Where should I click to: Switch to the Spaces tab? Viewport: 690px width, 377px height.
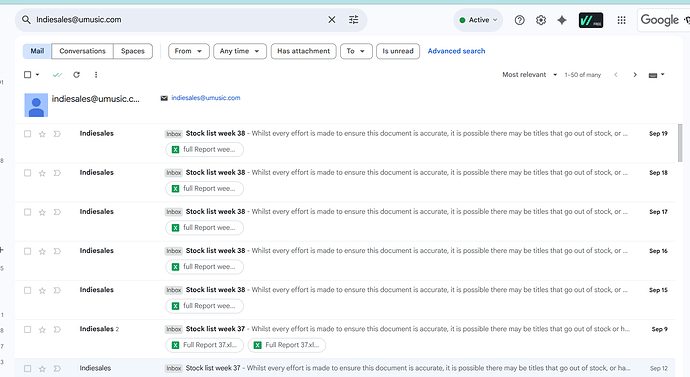pyautogui.click(x=133, y=51)
